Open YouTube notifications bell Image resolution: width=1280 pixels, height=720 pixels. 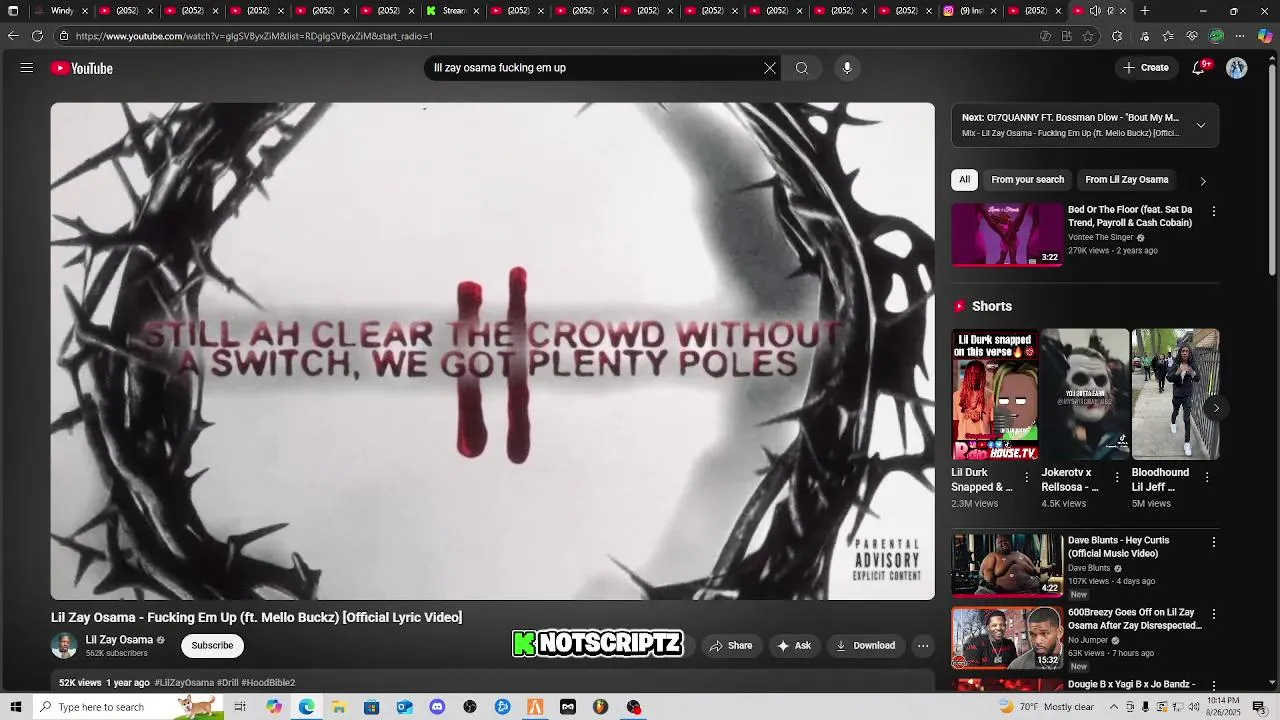(1199, 68)
